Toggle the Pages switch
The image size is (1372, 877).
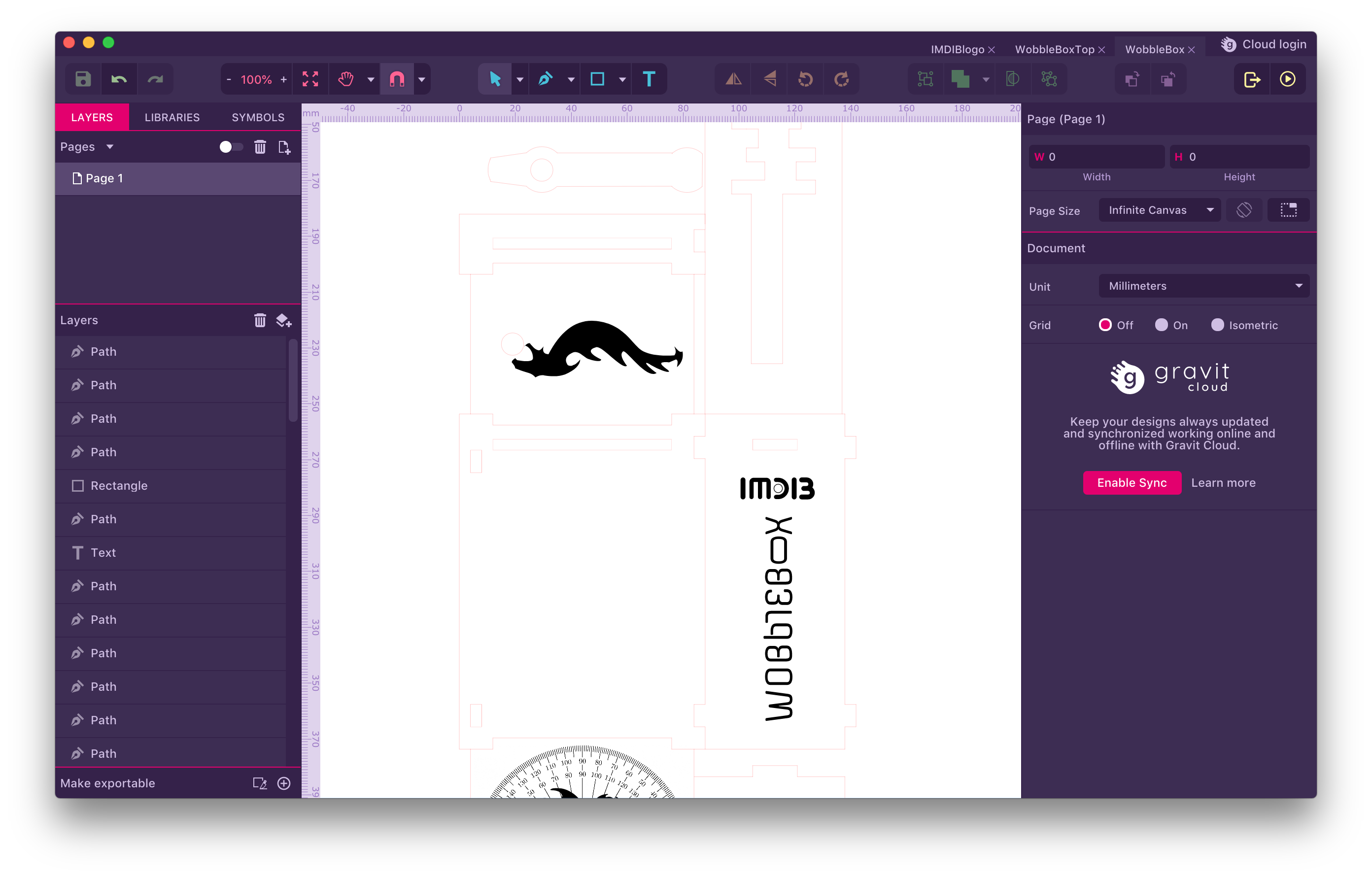point(231,147)
